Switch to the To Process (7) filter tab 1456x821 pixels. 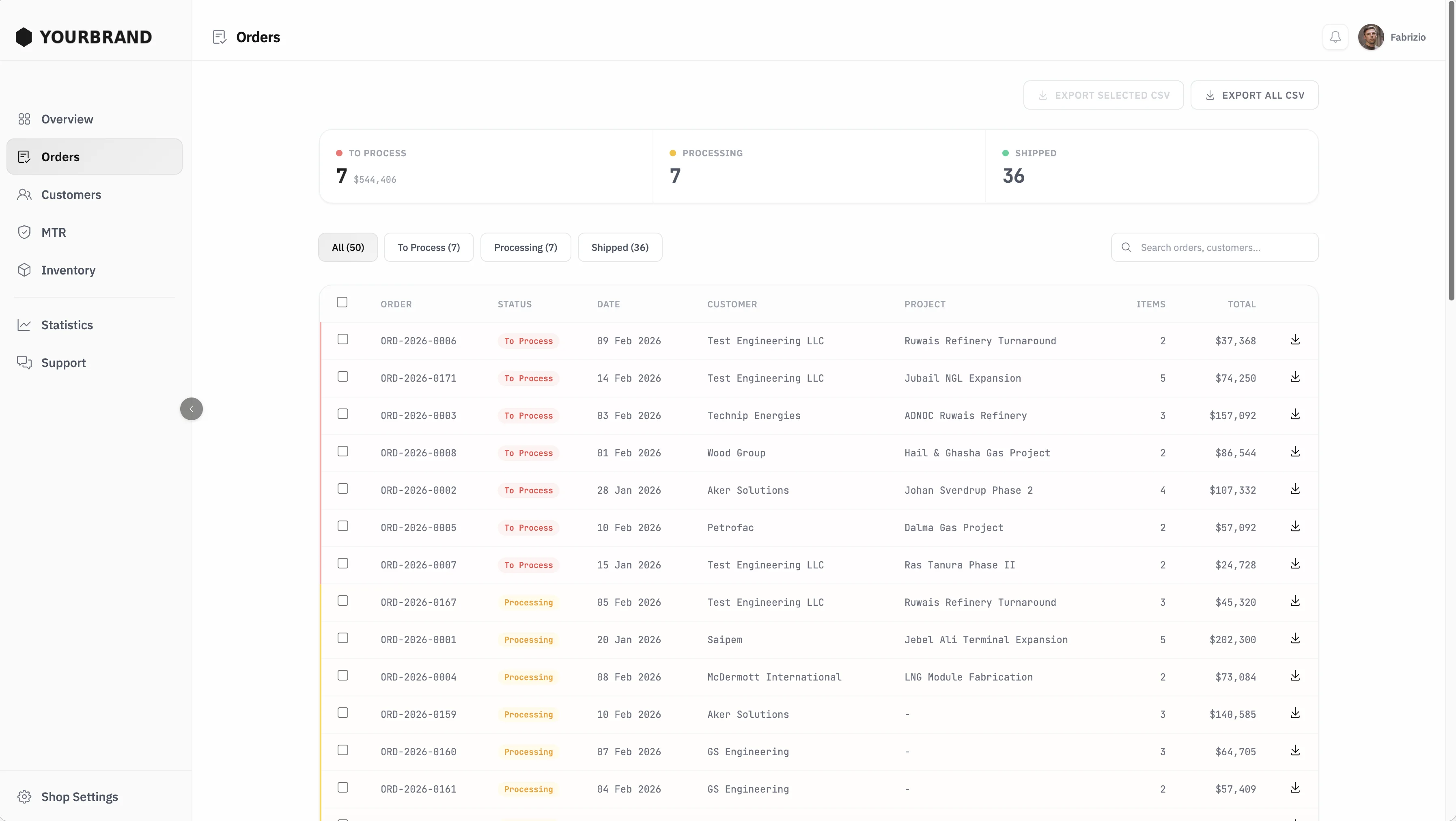429,248
